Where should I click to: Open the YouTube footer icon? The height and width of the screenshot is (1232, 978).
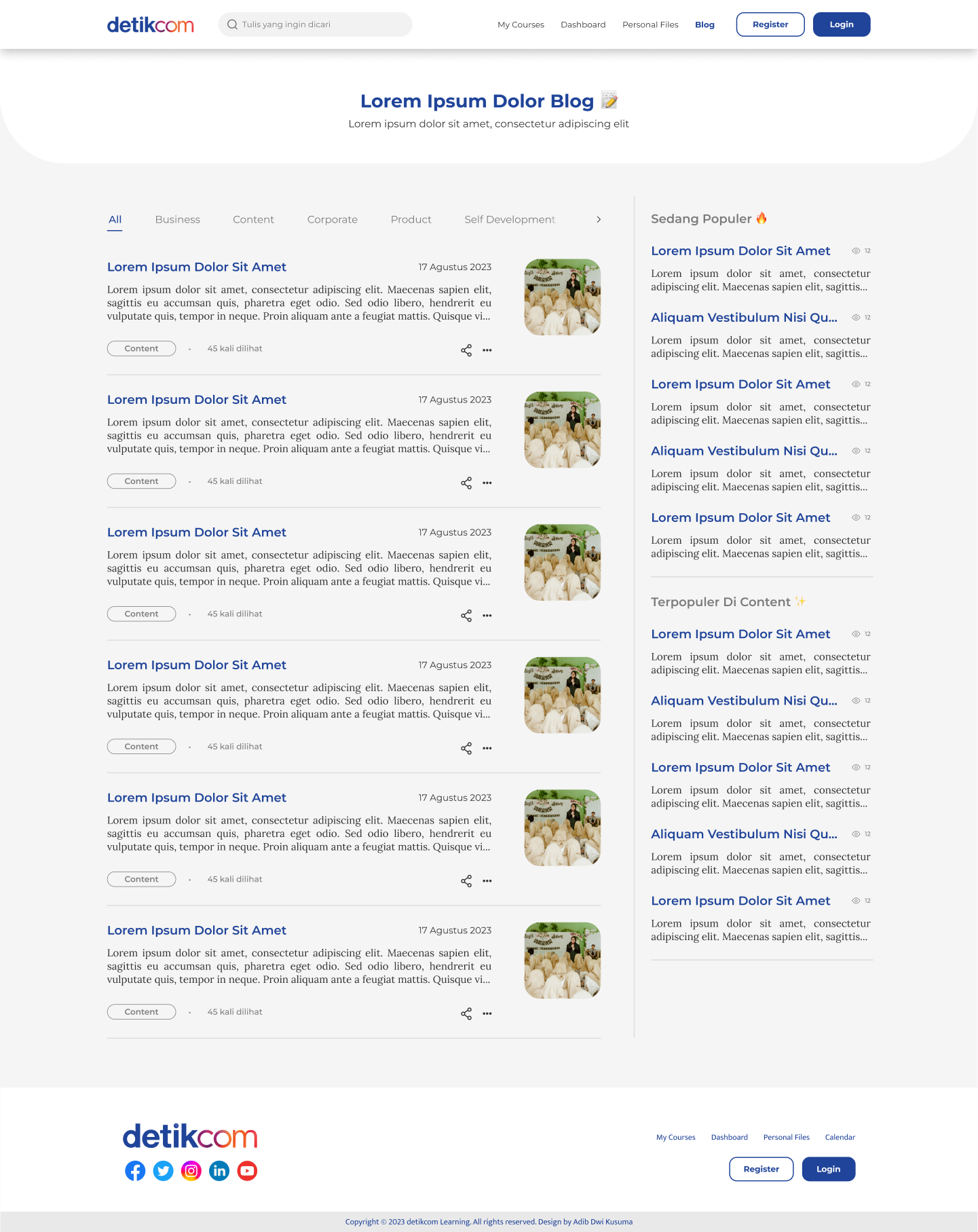(247, 1171)
